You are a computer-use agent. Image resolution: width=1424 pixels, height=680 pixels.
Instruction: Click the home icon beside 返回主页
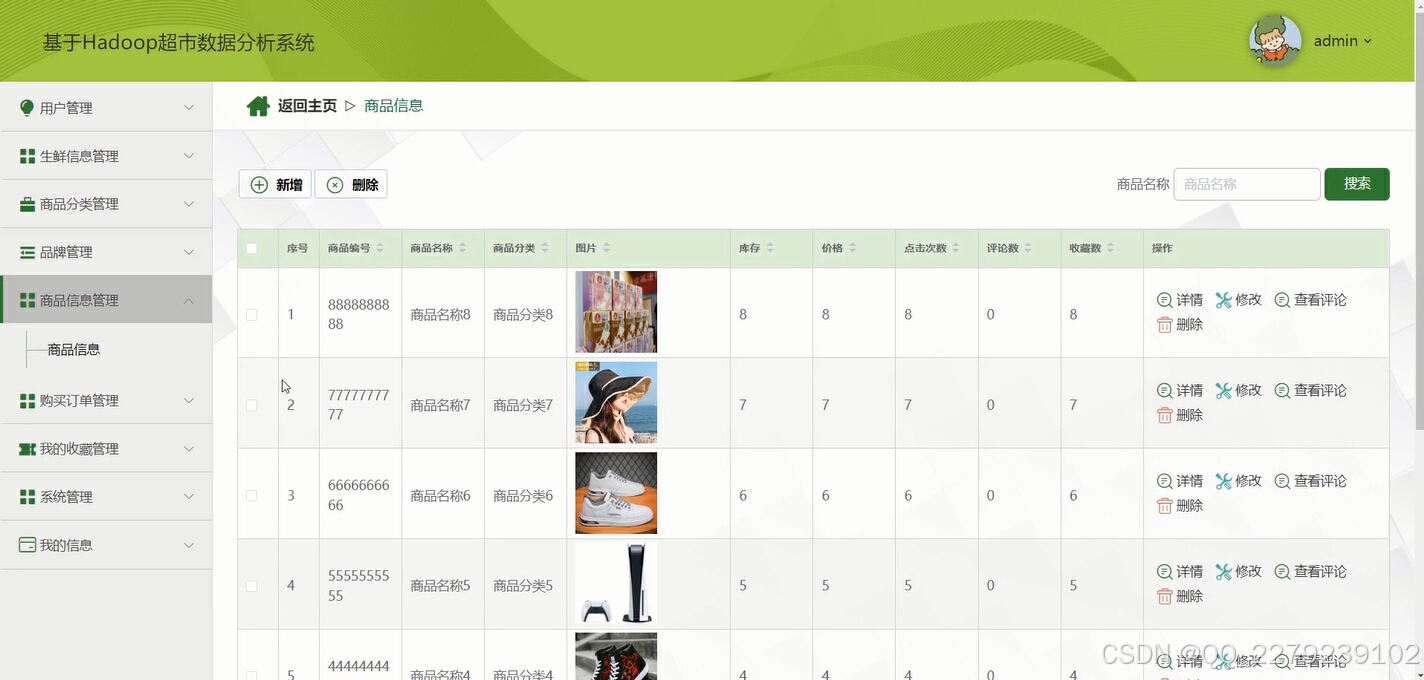[x=258, y=106]
